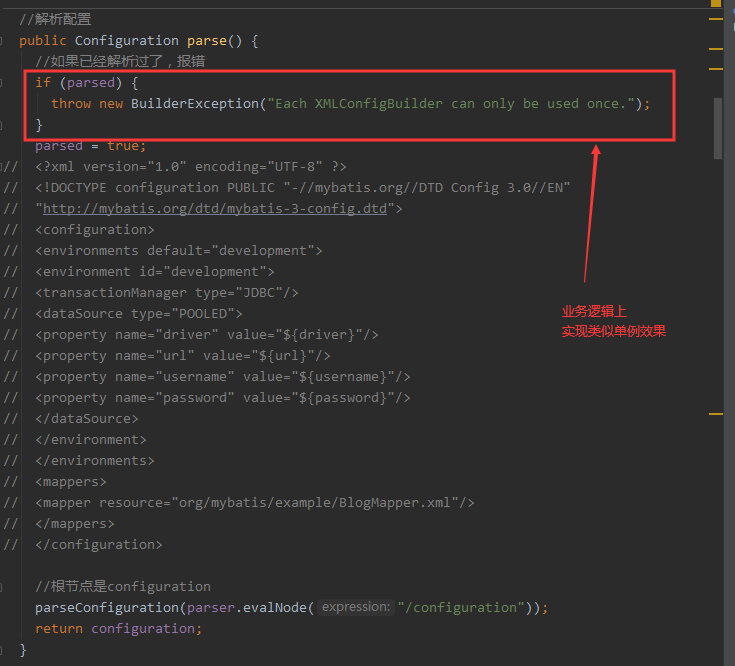Click 'evalNode' method call

click(275, 608)
